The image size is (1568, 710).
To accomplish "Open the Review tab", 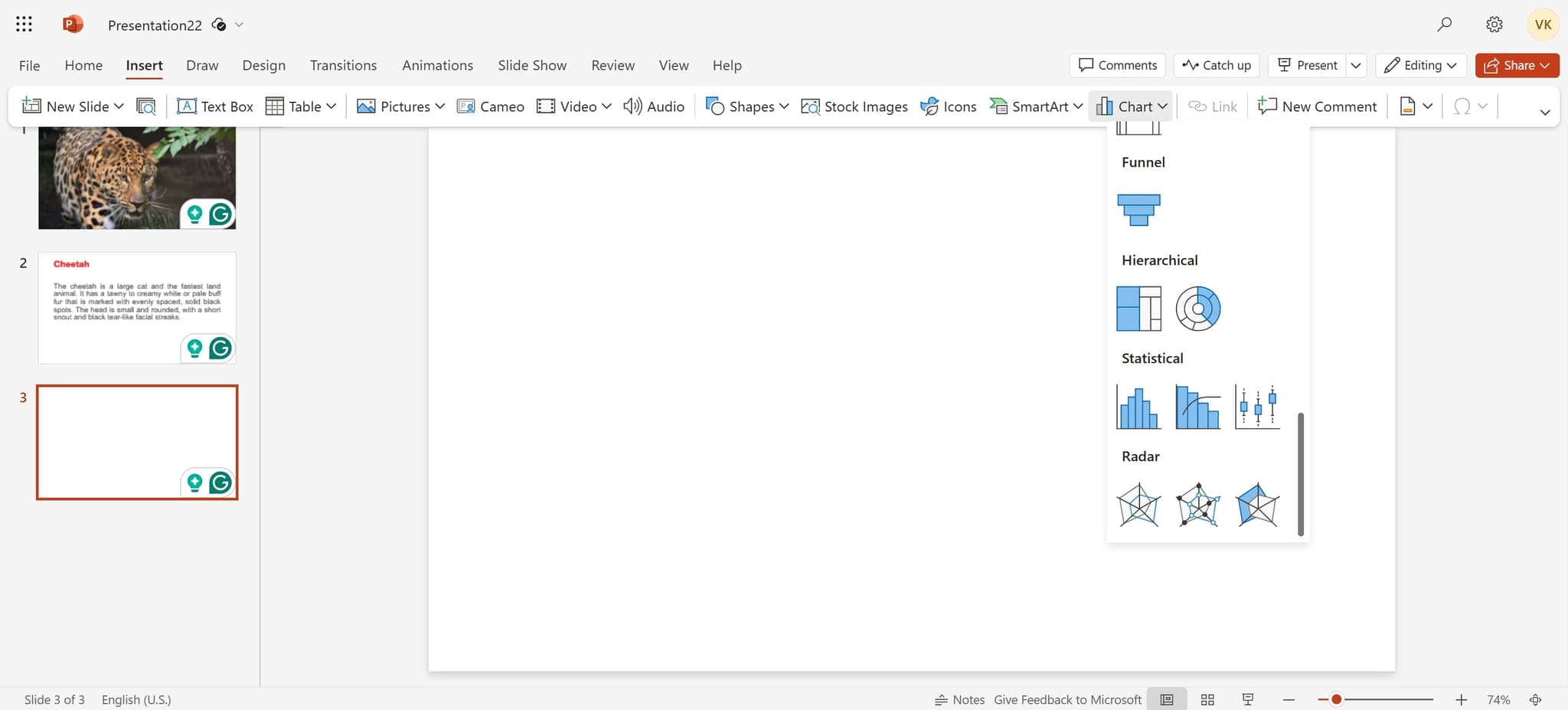I will point(612,65).
